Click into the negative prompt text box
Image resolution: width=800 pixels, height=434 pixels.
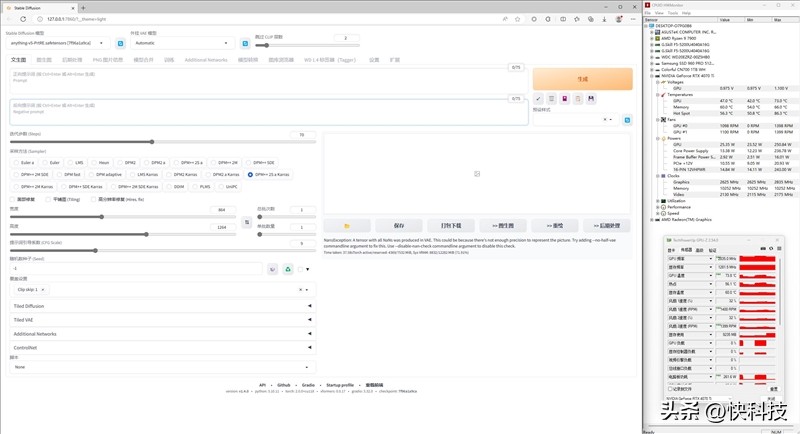(260, 108)
